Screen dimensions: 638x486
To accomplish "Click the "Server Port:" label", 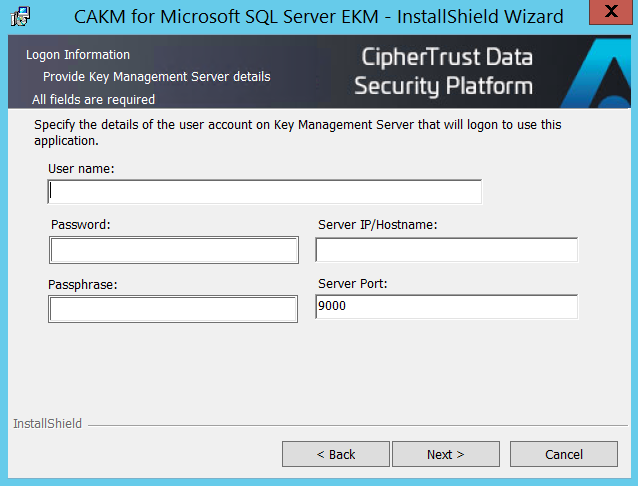I will 352,284.
